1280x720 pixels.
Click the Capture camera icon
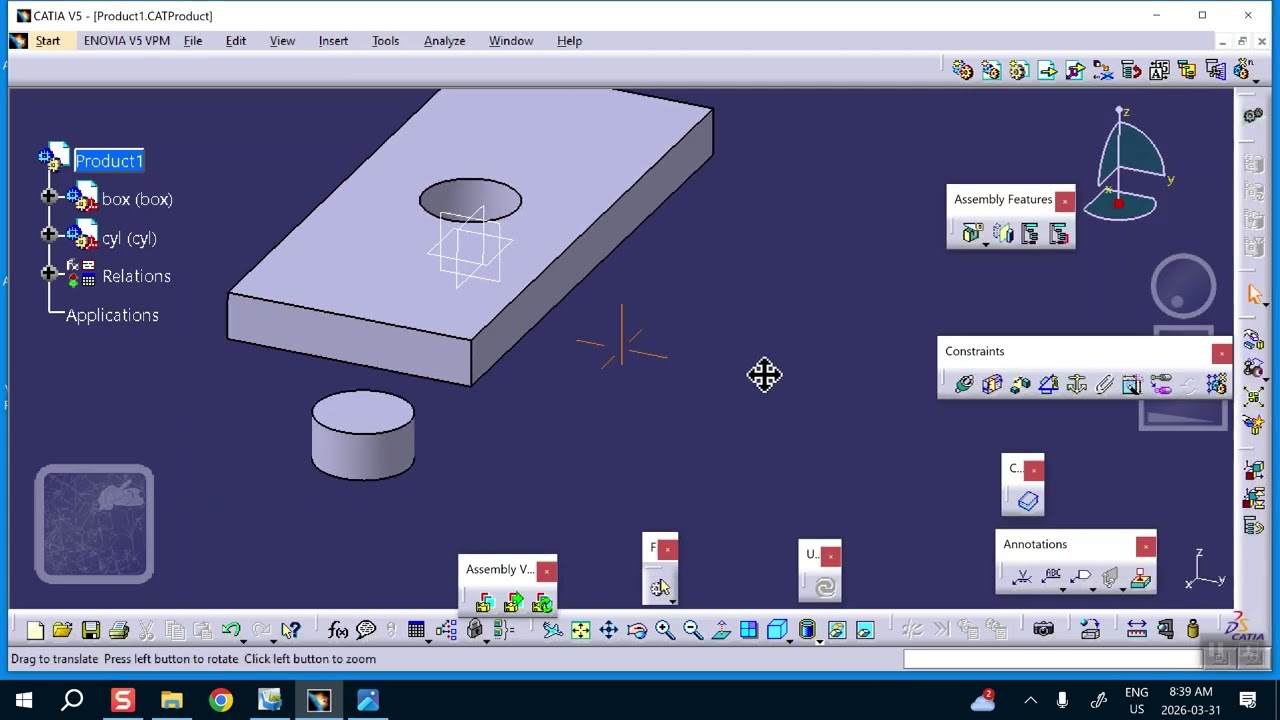point(1043,630)
